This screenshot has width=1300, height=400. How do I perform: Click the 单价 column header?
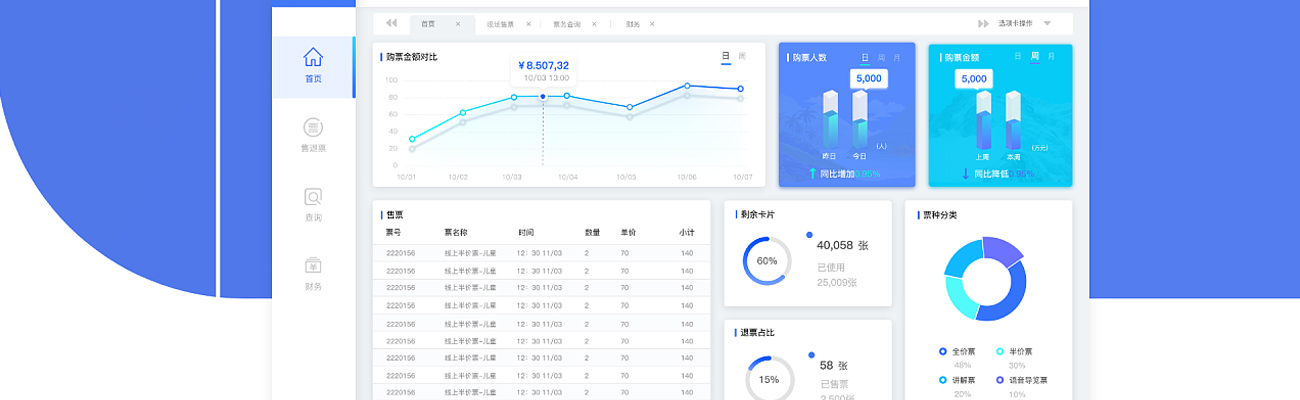(x=628, y=232)
